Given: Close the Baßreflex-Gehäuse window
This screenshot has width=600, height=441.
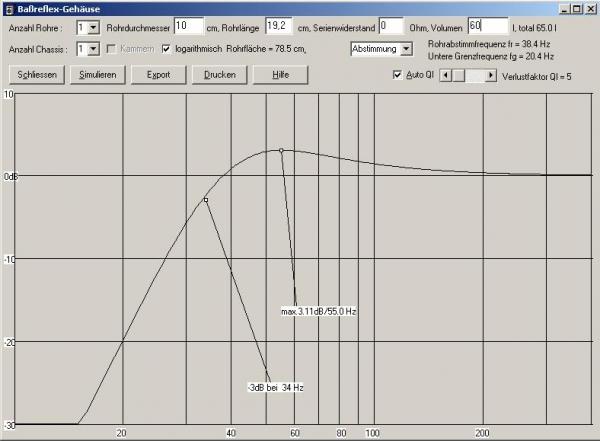Looking at the screenshot, I should pos(589,8).
